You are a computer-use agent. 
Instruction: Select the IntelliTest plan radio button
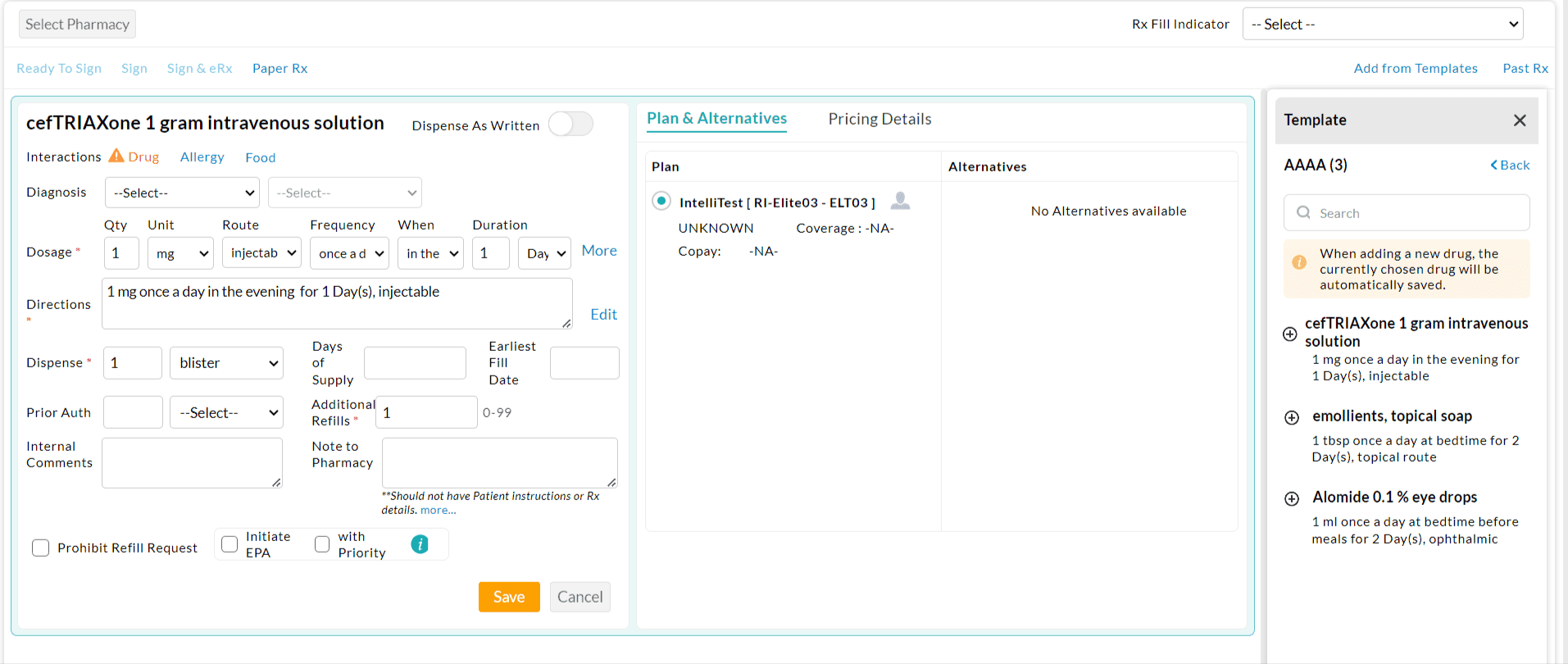point(661,202)
